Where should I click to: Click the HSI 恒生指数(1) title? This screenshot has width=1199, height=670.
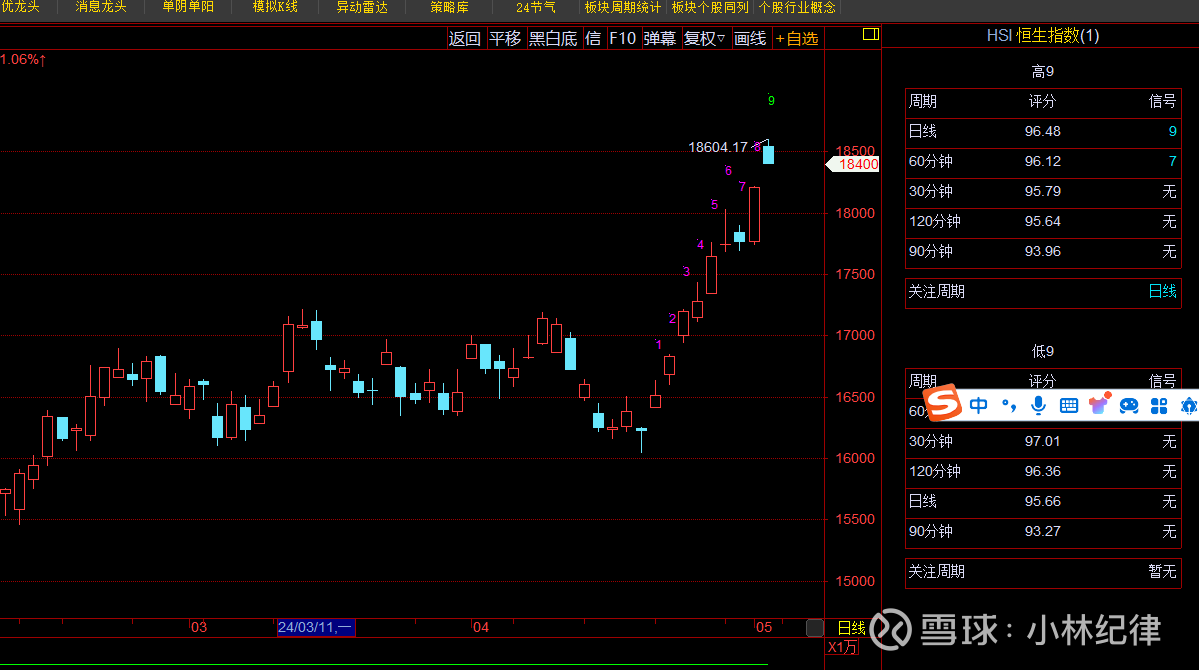(x=1042, y=35)
